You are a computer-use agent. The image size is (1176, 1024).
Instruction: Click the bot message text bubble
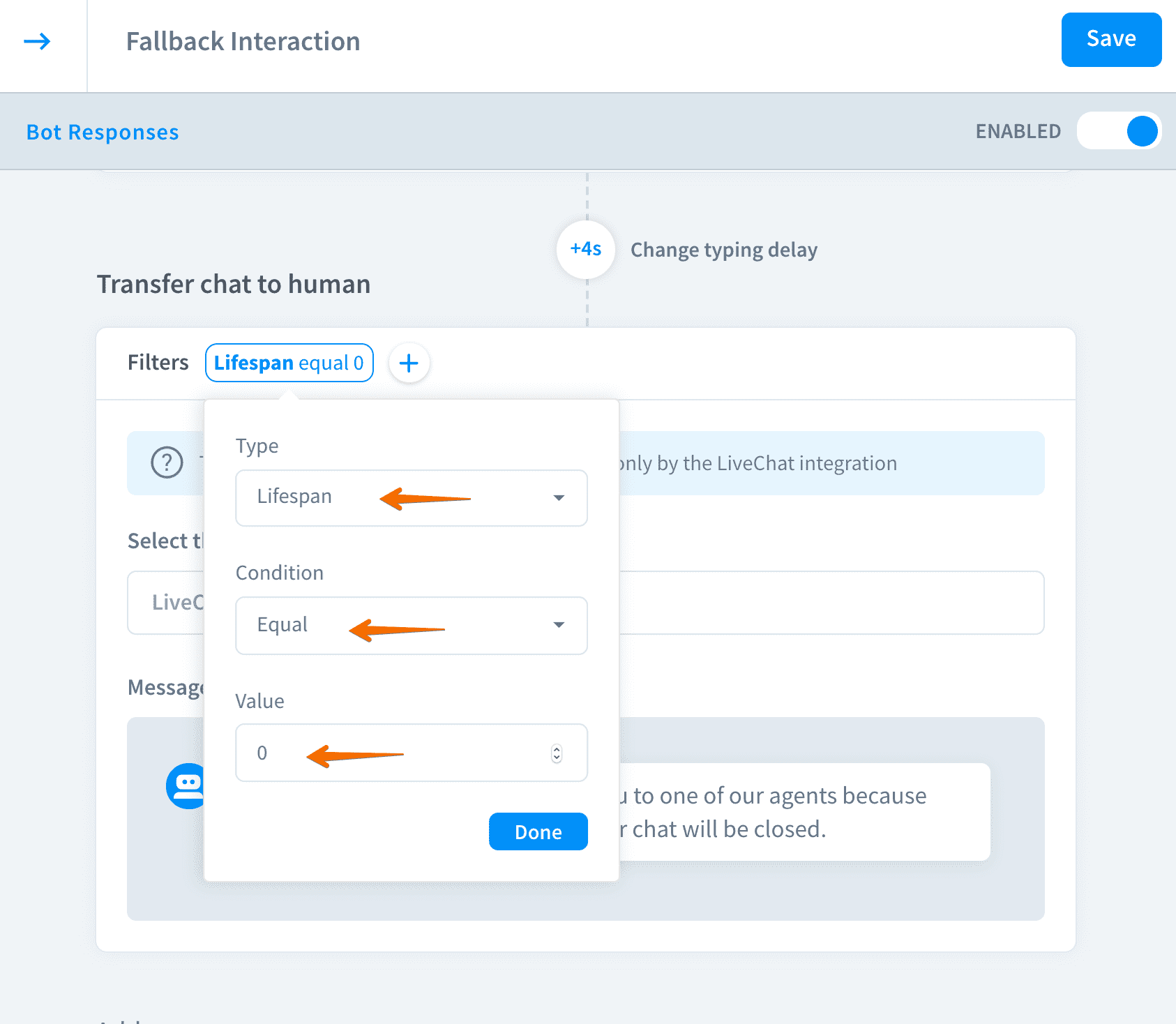click(x=802, y=812)
